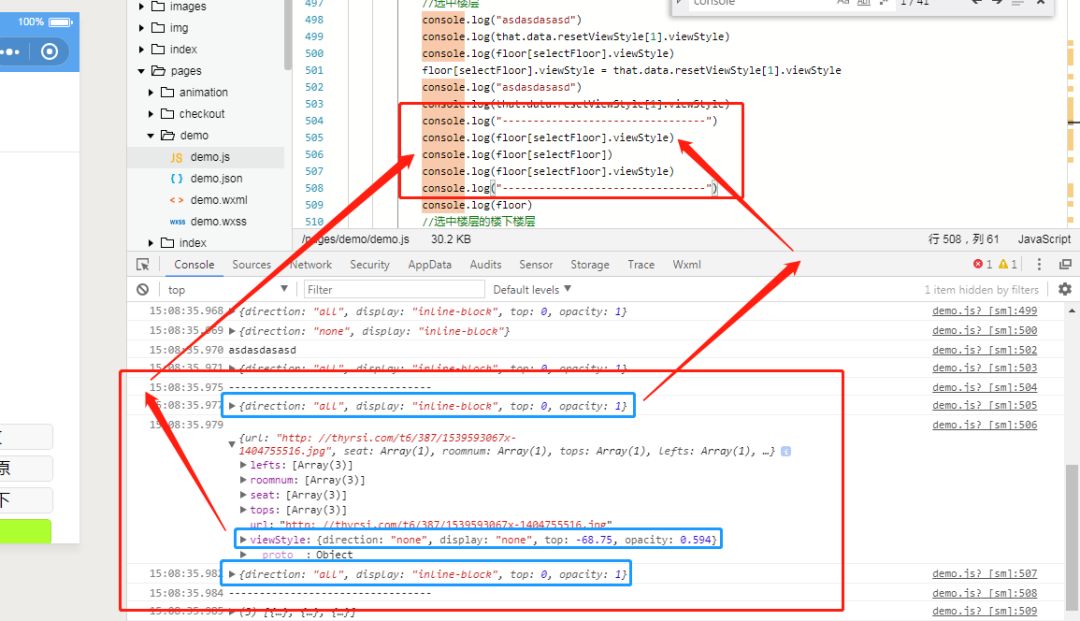The height and width of the screenshot is (621, 1080).
Task: Click the 行 508, 列 61 cursor position
Action: (963, 239)
